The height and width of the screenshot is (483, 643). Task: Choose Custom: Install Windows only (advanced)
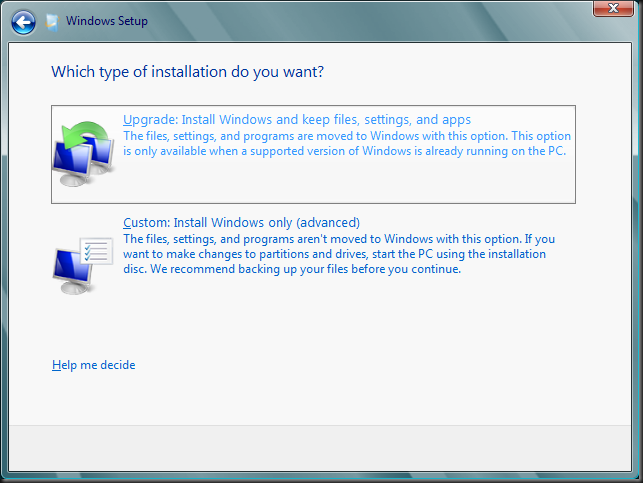(x=242, y=223)
